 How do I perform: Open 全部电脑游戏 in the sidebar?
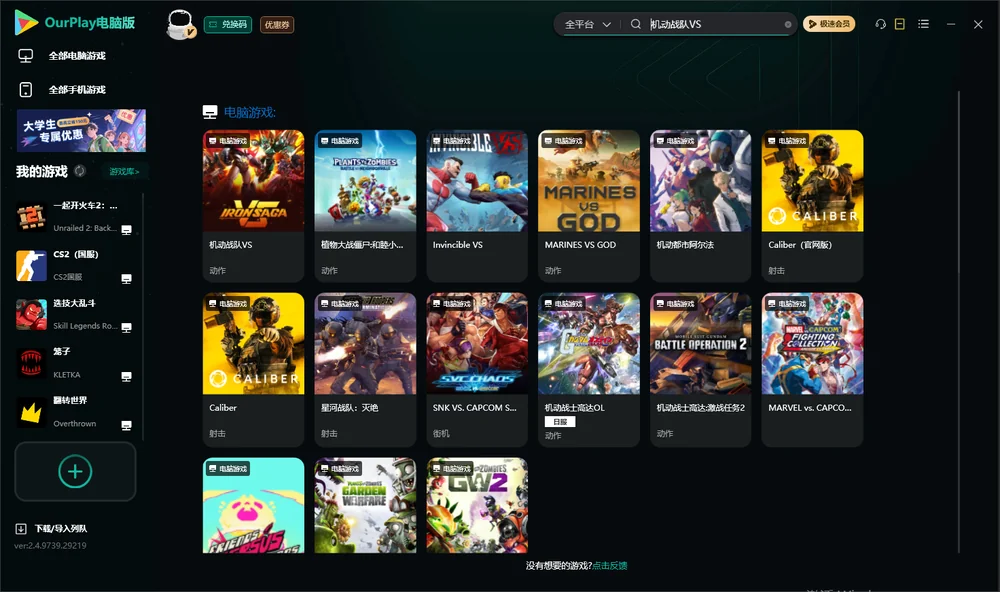tap(77, 56)
